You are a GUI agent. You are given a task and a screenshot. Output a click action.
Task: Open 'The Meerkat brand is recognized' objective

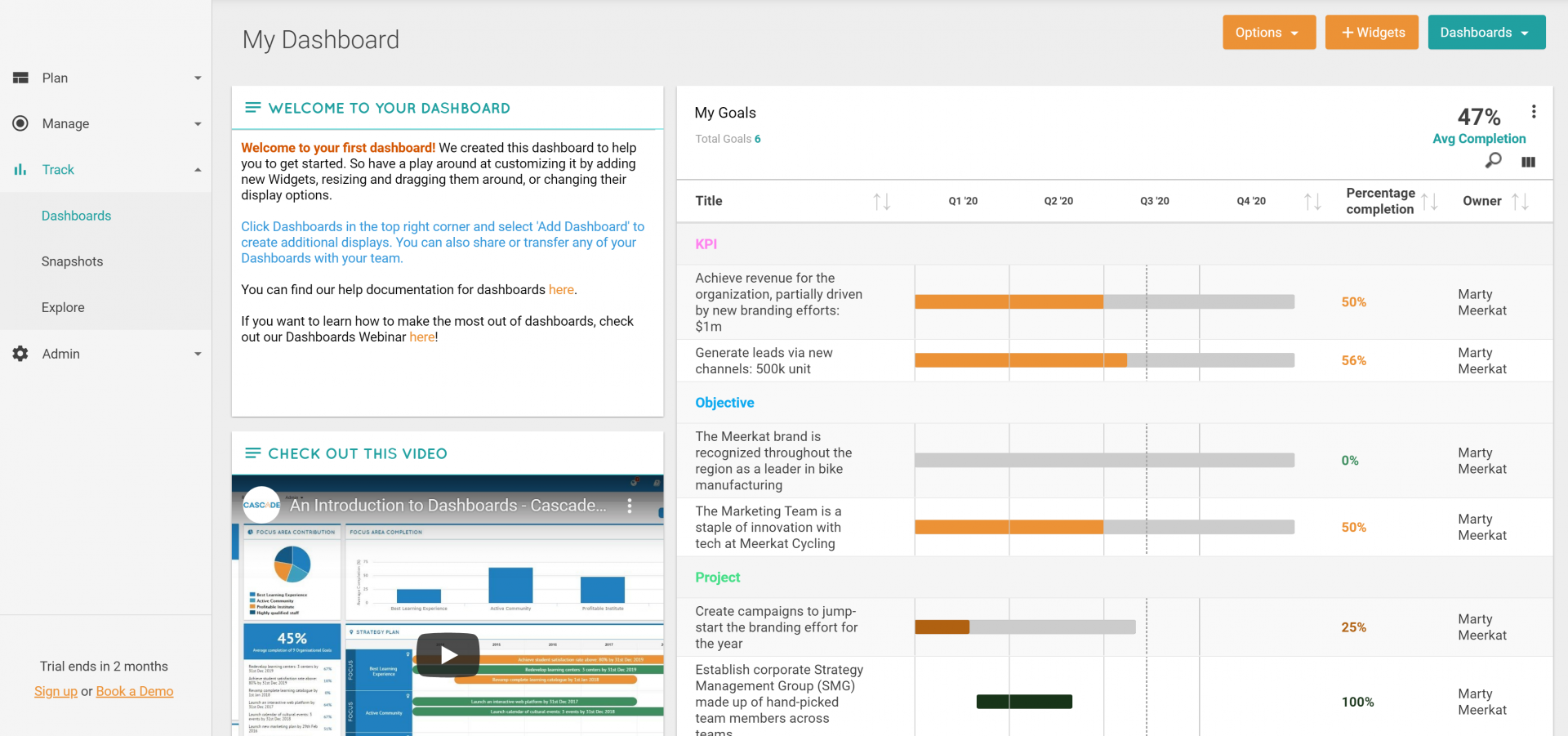(x=773, y=461)
